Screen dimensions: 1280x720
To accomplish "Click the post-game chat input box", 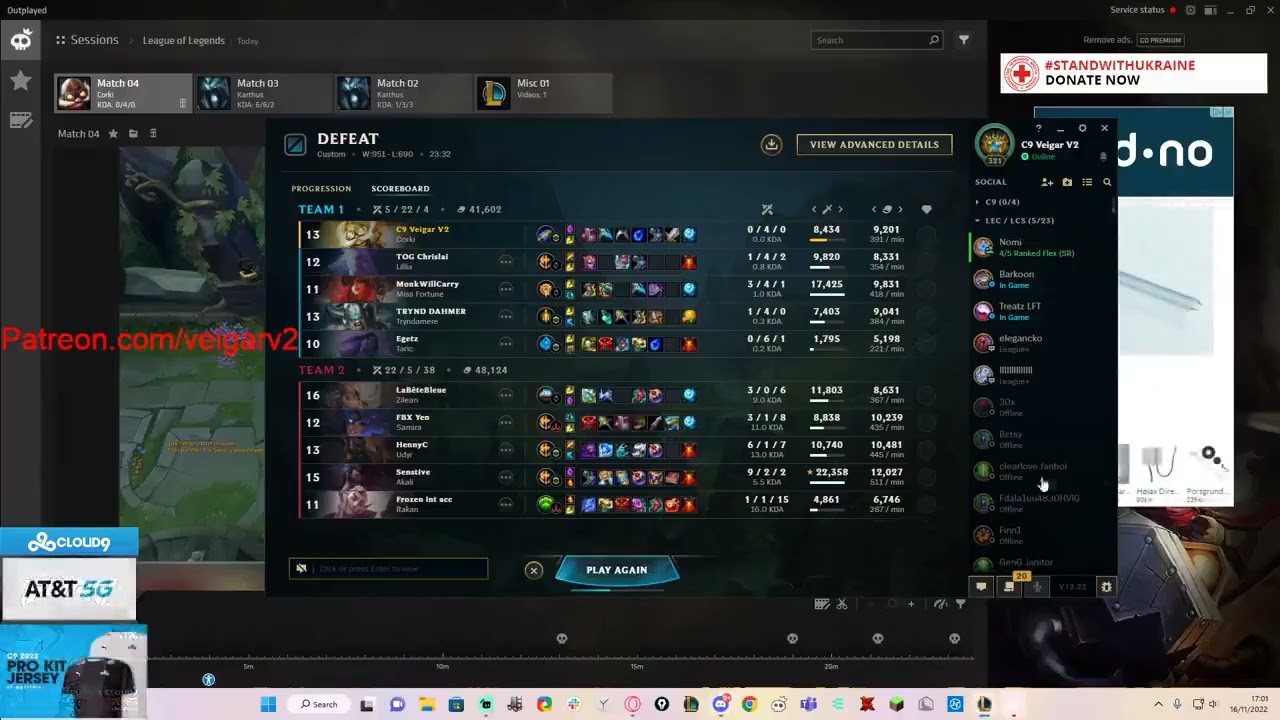I will coord(388,569).
